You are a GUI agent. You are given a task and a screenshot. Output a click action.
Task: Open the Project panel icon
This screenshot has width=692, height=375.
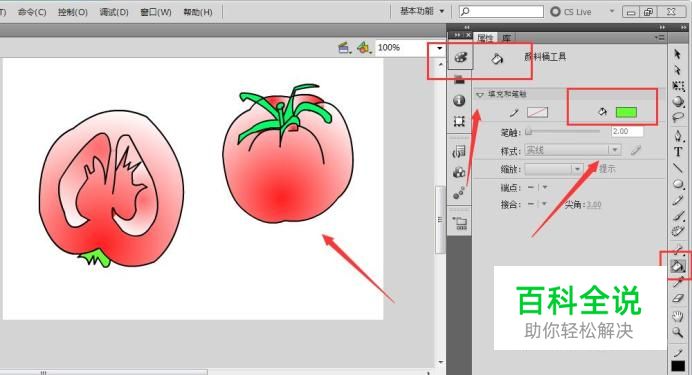pos(459,223)
